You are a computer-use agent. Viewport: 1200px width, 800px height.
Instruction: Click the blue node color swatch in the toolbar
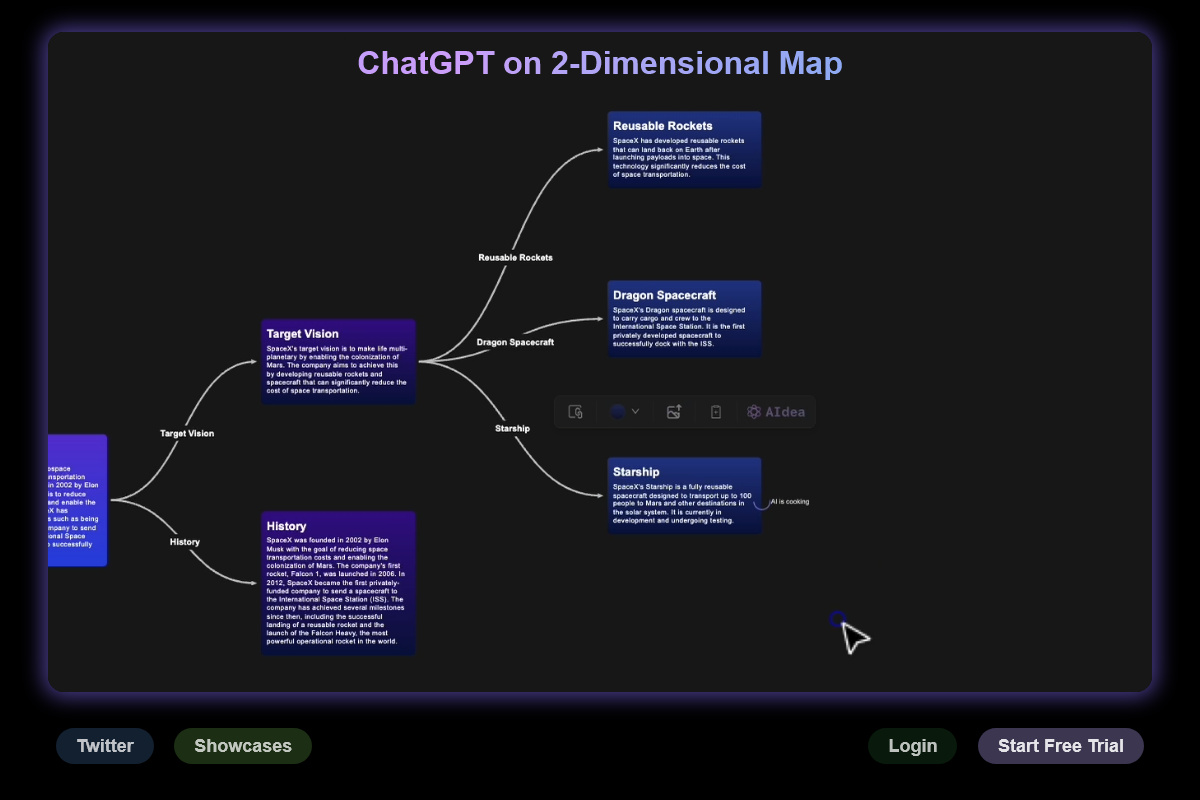(x=618, y=412)
